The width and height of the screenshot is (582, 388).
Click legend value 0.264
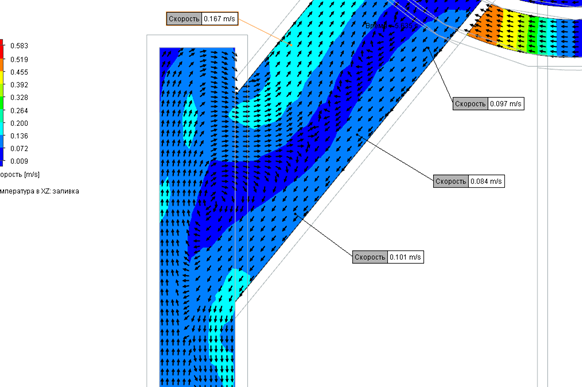[19, 110]
